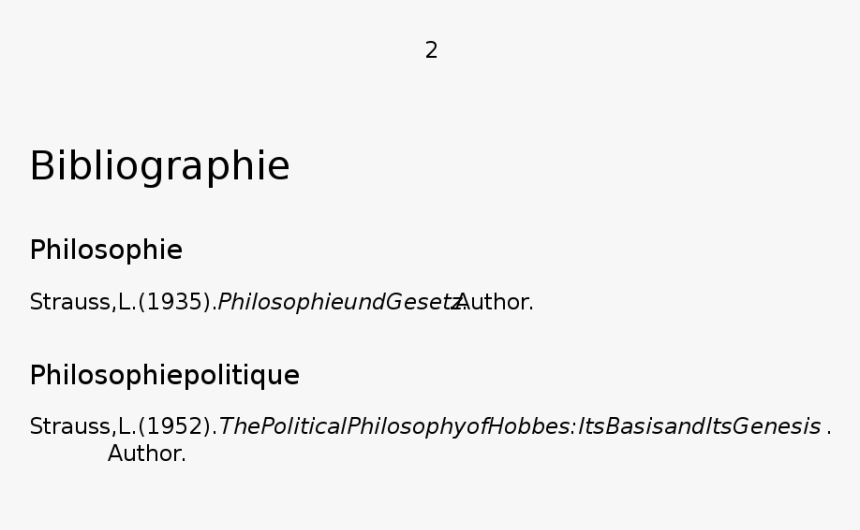This screenshot has width=860, height=530.
Task: Click "Author." after the Gesetz title
Action: pos(495,302)
